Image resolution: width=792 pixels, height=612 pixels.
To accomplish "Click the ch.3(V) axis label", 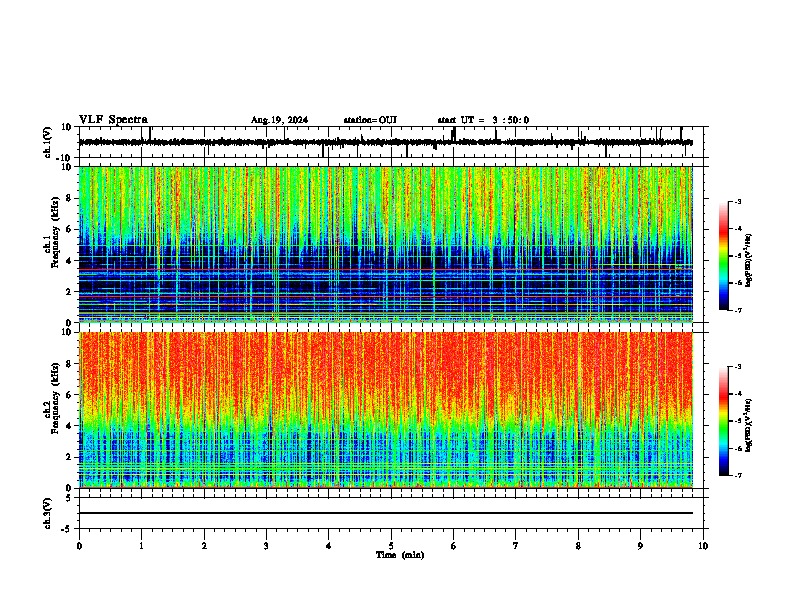I will coord(48,513).
